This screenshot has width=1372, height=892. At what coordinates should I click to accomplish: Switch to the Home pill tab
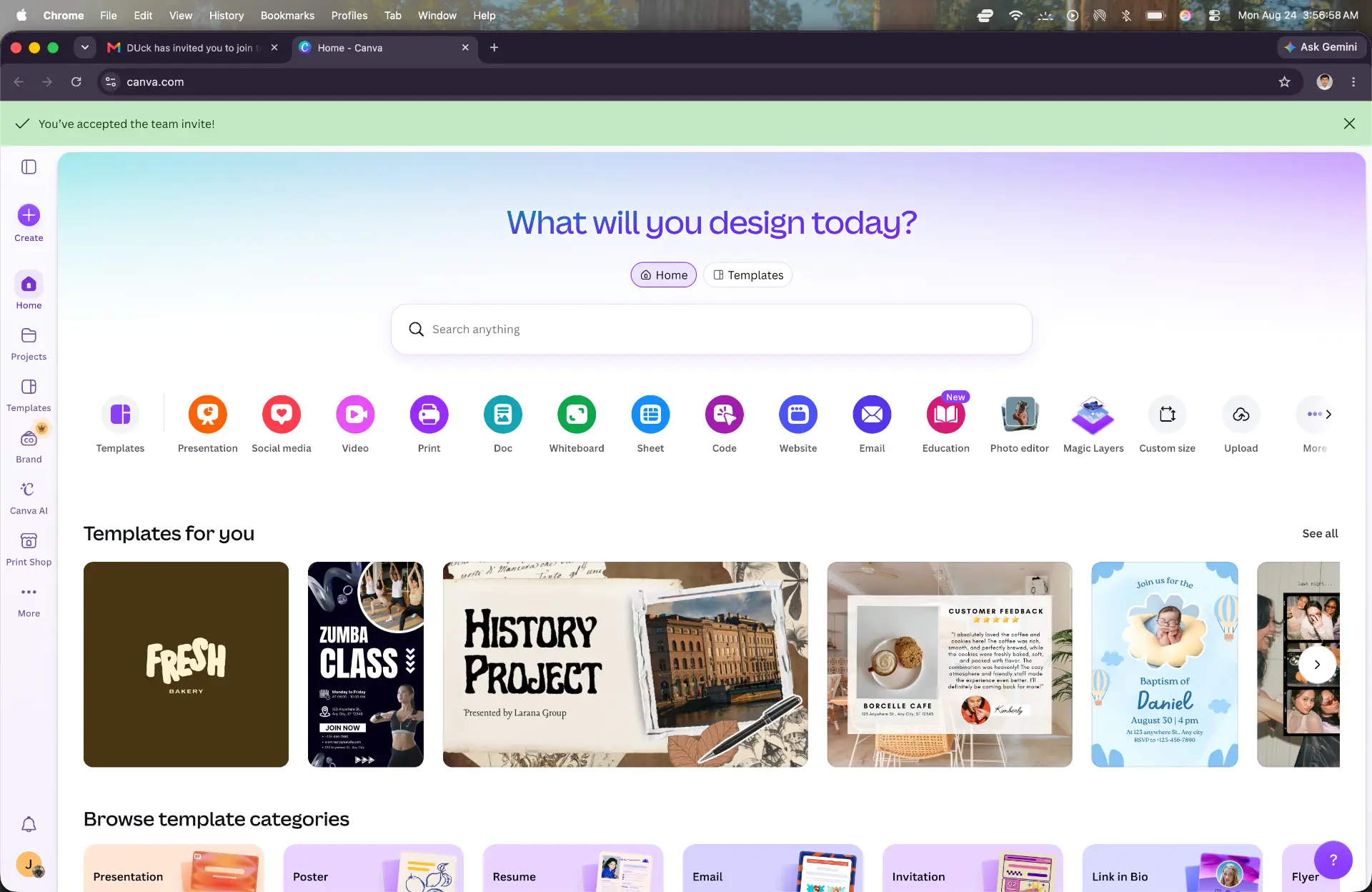pos(663,275)
